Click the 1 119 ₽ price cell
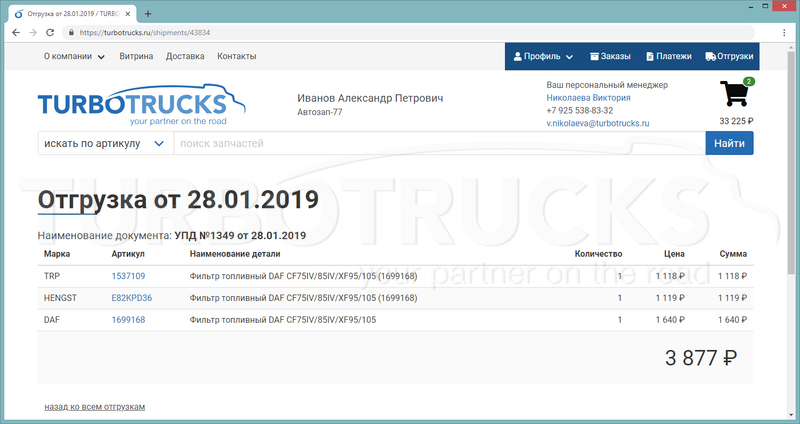This screenshot has height=424, width=800. point(670,298)
